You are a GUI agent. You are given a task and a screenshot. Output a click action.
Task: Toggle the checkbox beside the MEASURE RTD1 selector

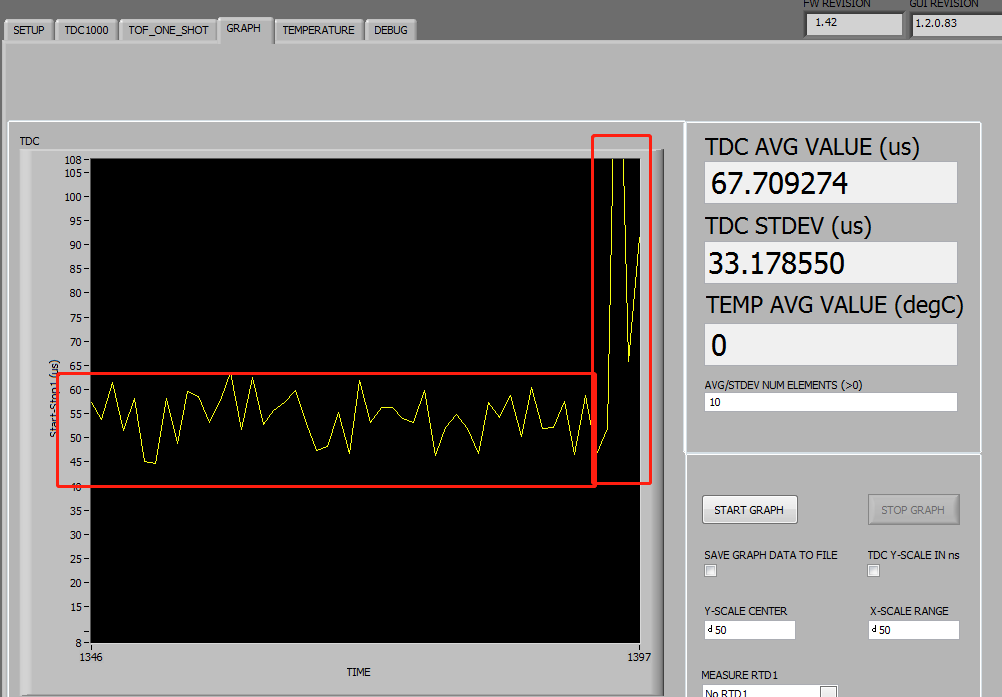828,690
